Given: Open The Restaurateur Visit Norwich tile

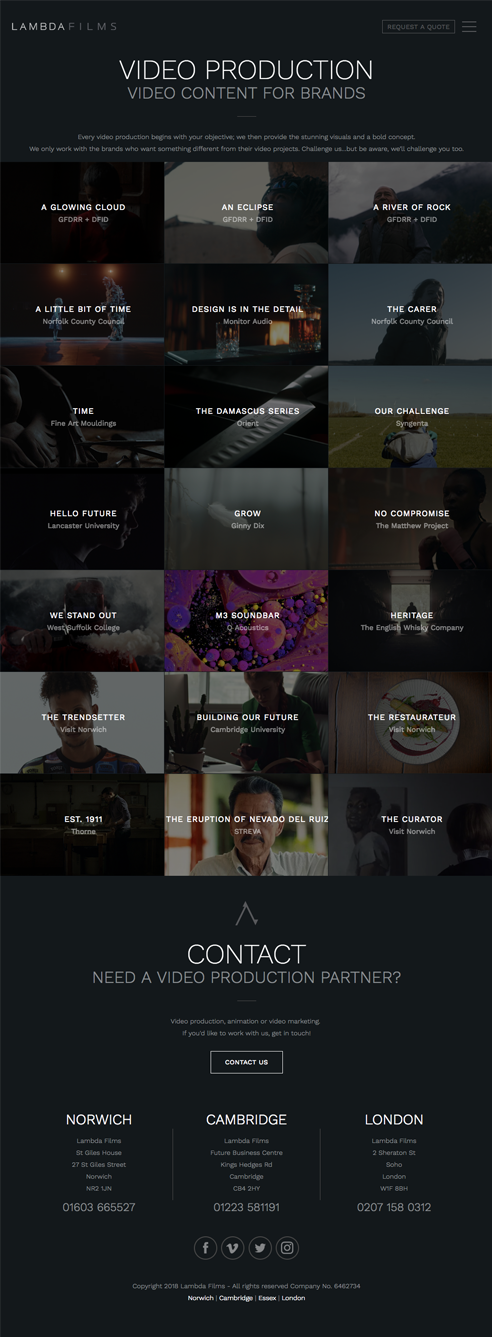Looking at the screenshot, I should [x=410, y=723].
